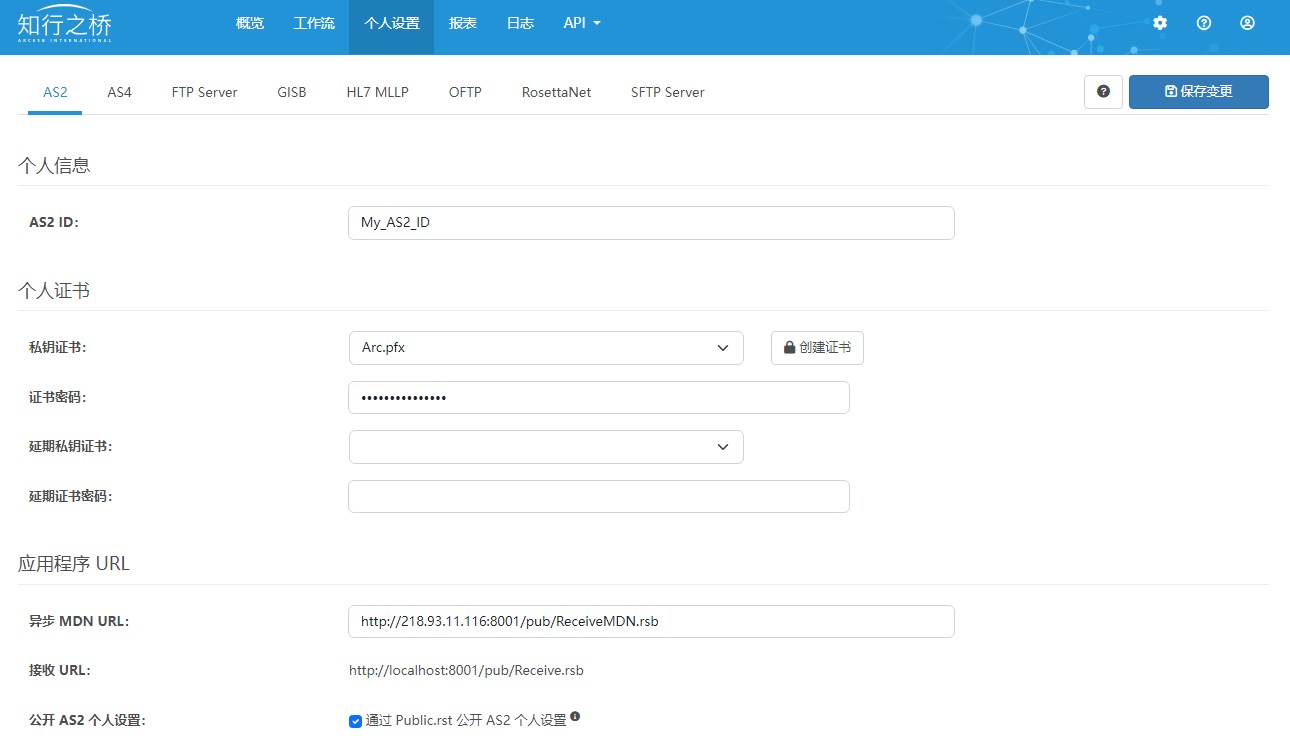1290x746 pixels.
Task: Select the RosettaNet tab
Action: tap(556, 92)
